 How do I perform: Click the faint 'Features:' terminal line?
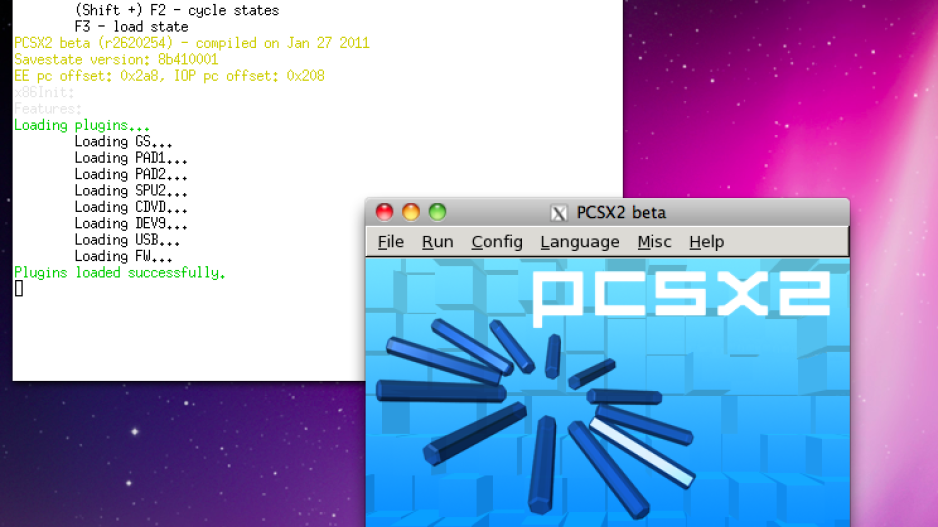(x=48, y=109)
